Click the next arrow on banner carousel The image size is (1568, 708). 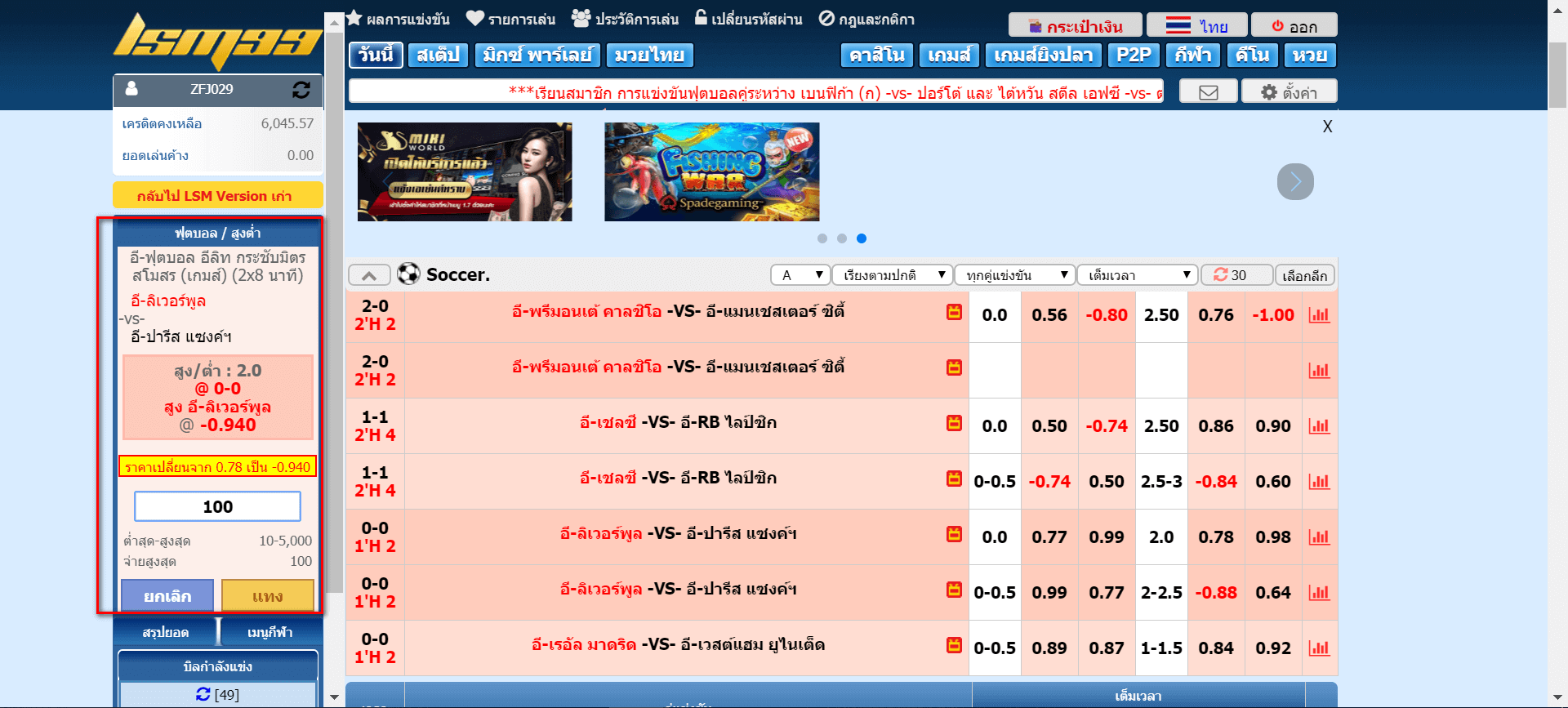(1295, 181)
